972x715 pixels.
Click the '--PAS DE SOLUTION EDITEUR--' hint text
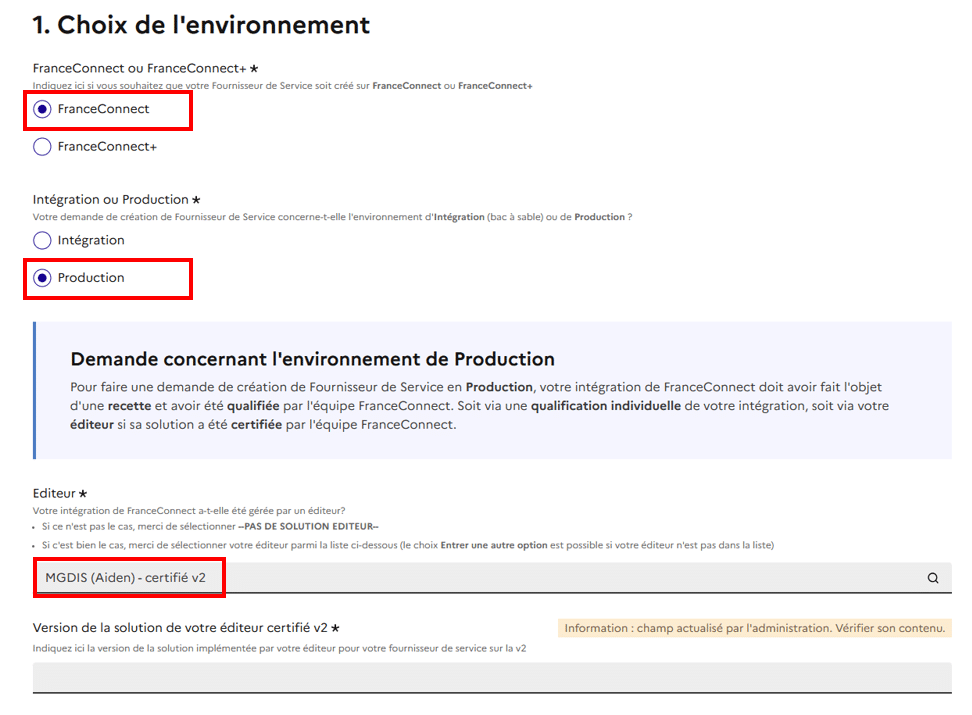coord(308,526)
